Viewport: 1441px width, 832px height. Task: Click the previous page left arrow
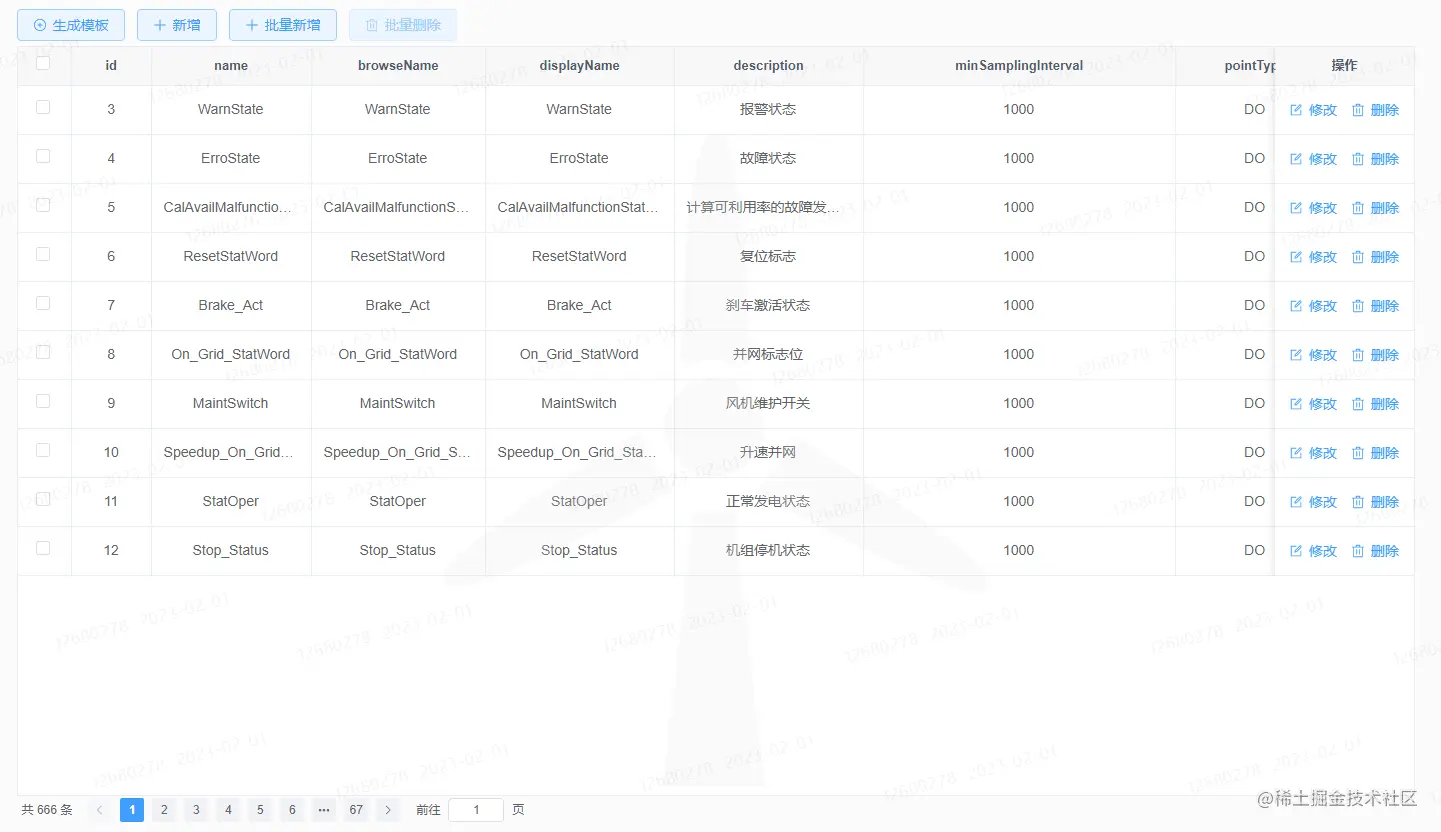pos(100,810)
